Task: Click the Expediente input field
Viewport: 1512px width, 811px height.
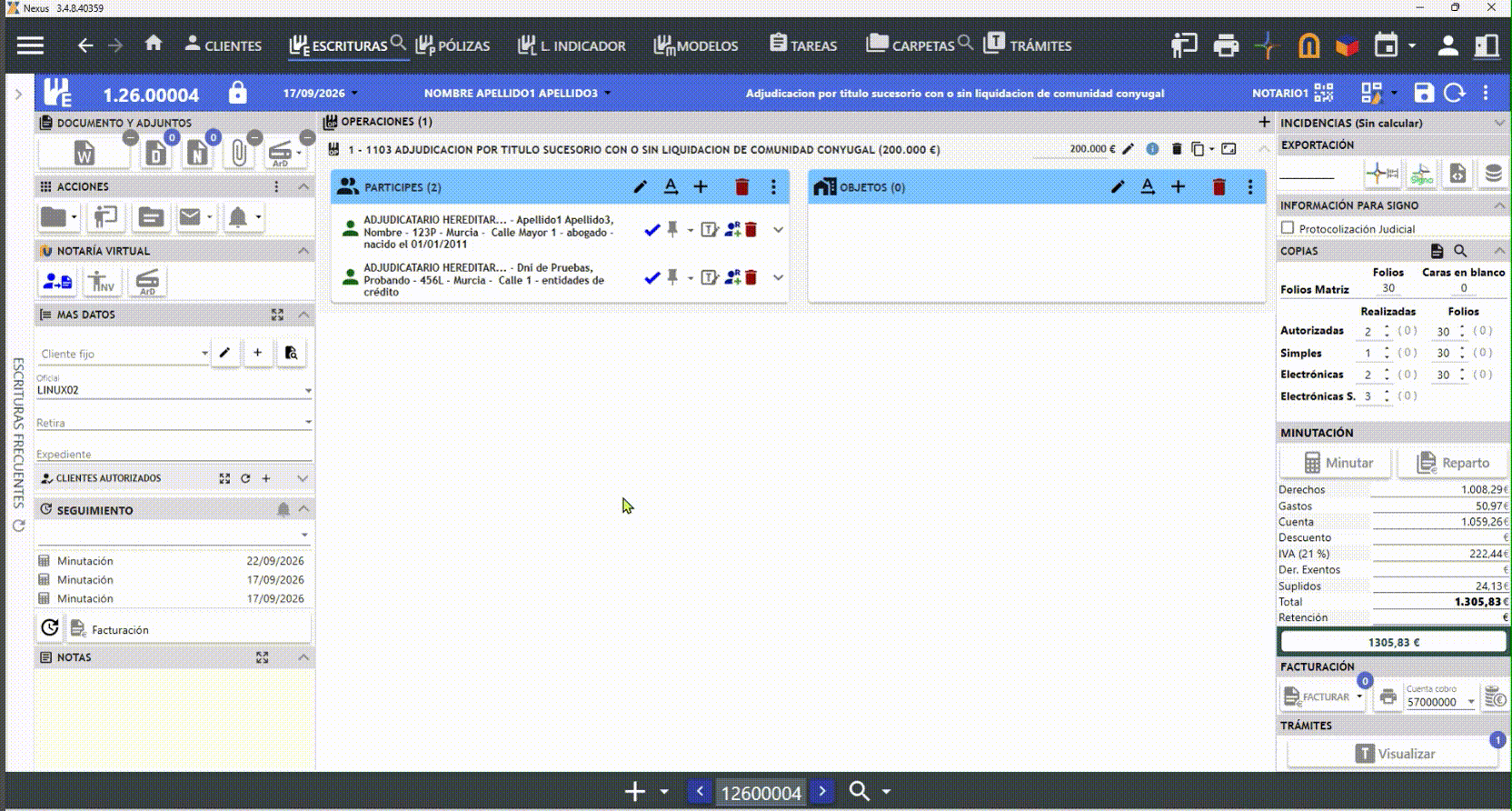Action: tap(174, 454)
